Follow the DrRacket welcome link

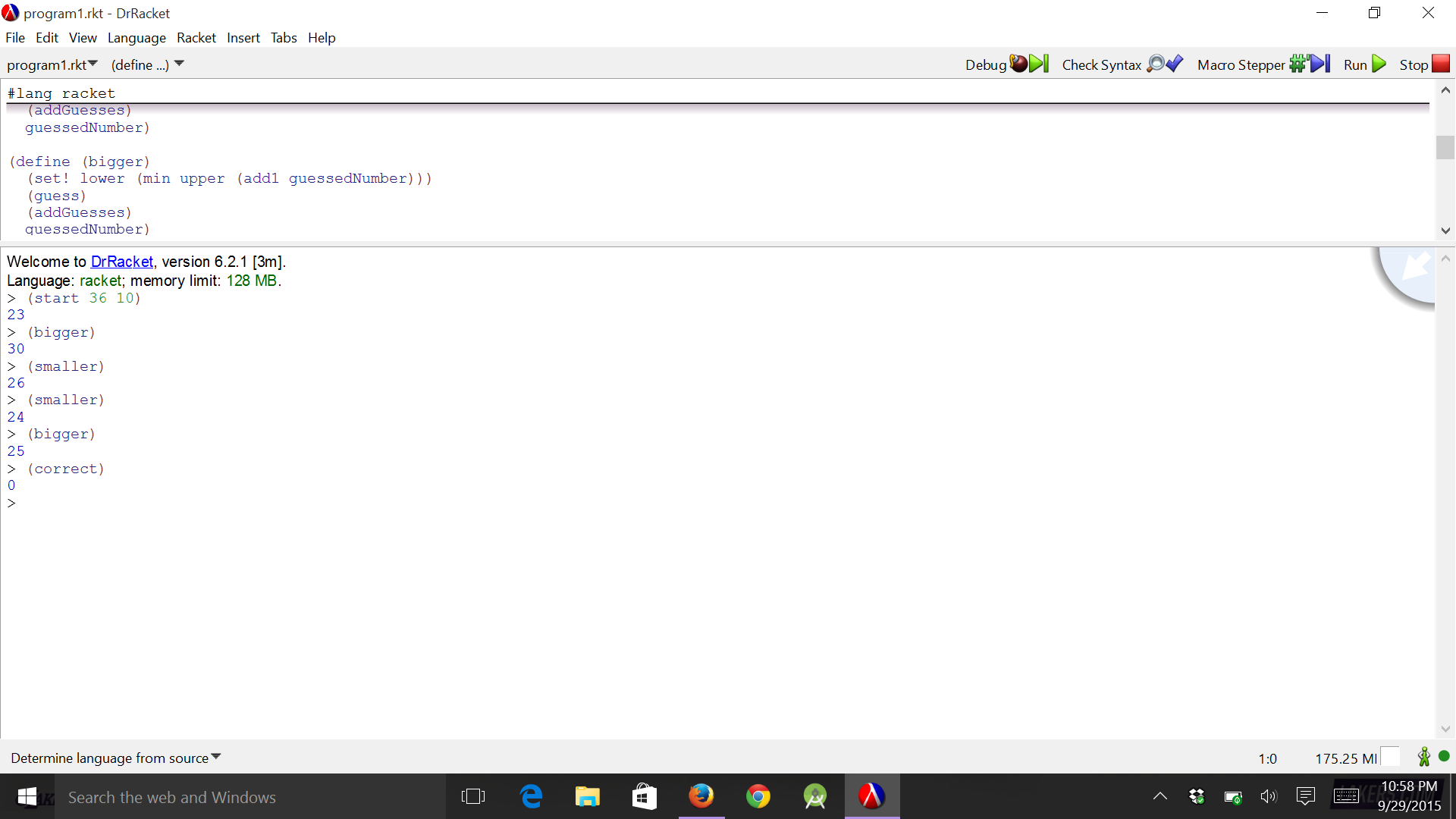(x=121, y=262)
